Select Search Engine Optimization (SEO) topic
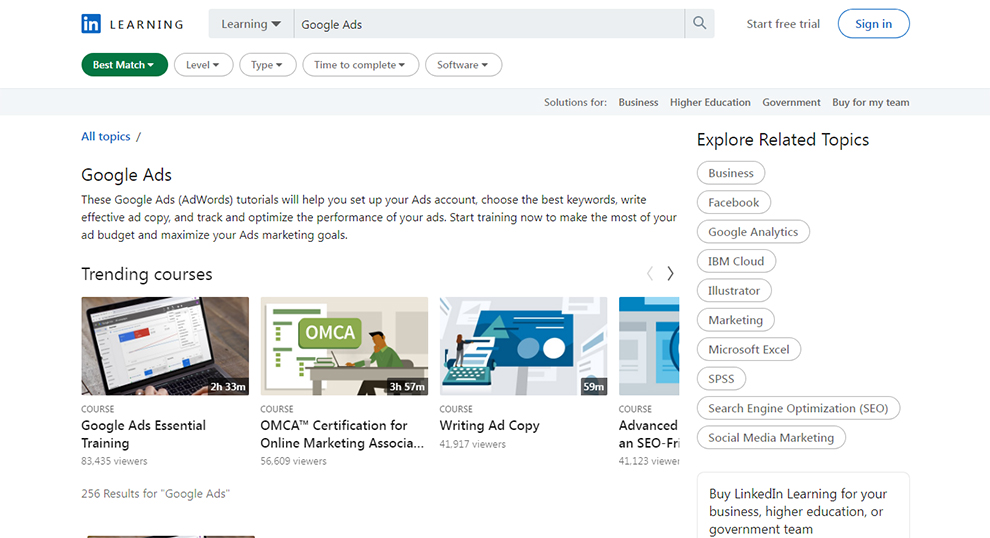 pyautogui.click(x=798, y=408)
